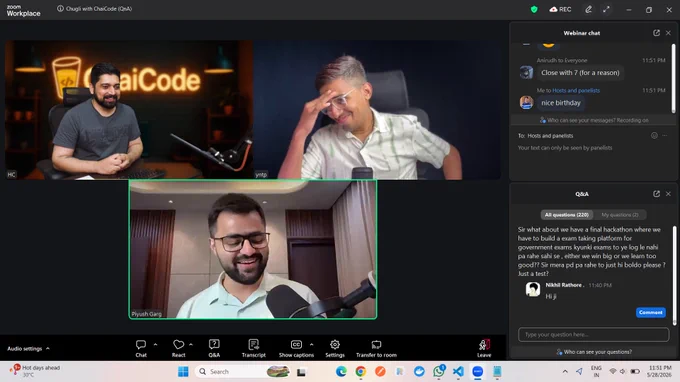Image resolution: width=680 pixels, height=382 pixels.
Task: Leave the webinar
Action: pyautogui.click(x=484, y=348)
